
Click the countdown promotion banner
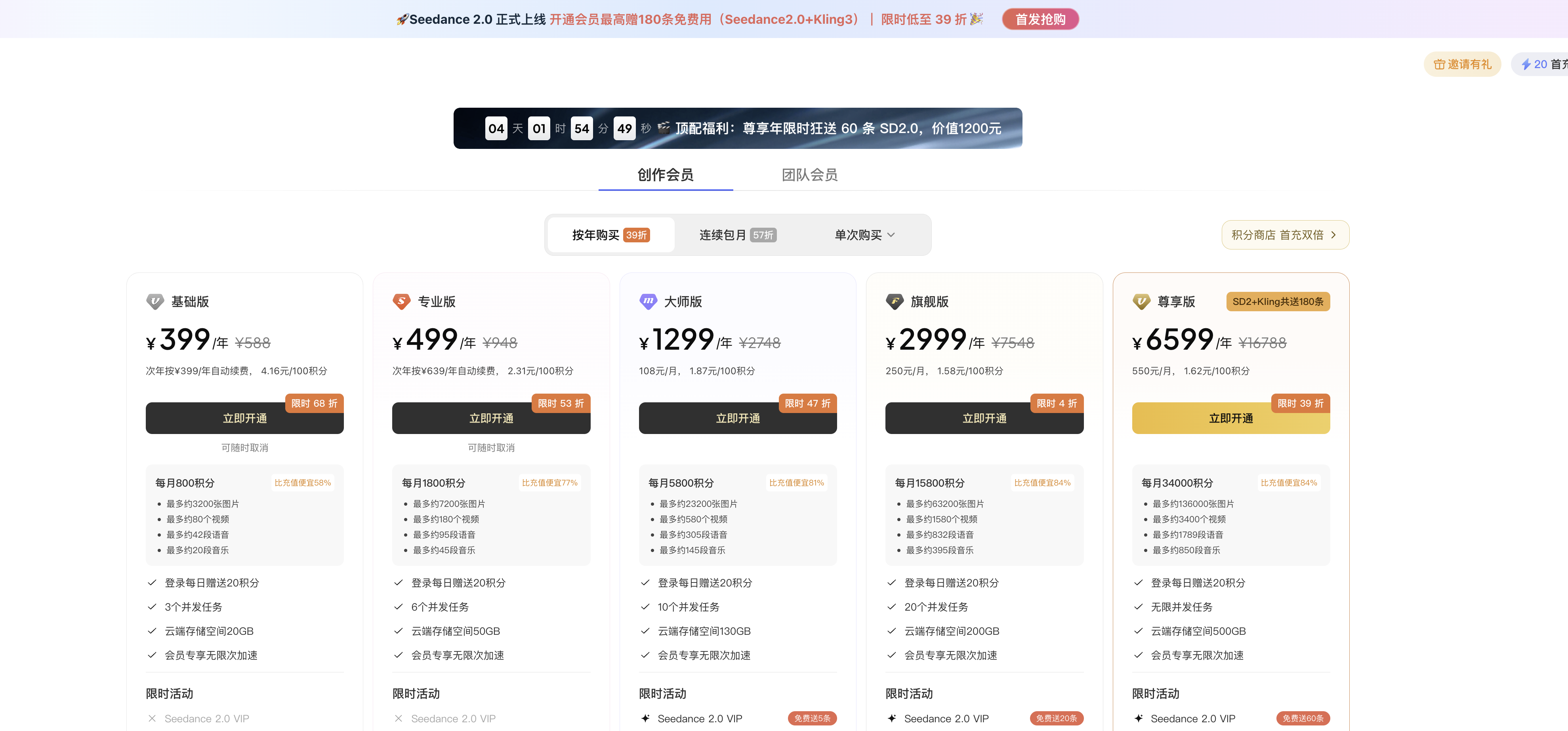click(737, 128)
